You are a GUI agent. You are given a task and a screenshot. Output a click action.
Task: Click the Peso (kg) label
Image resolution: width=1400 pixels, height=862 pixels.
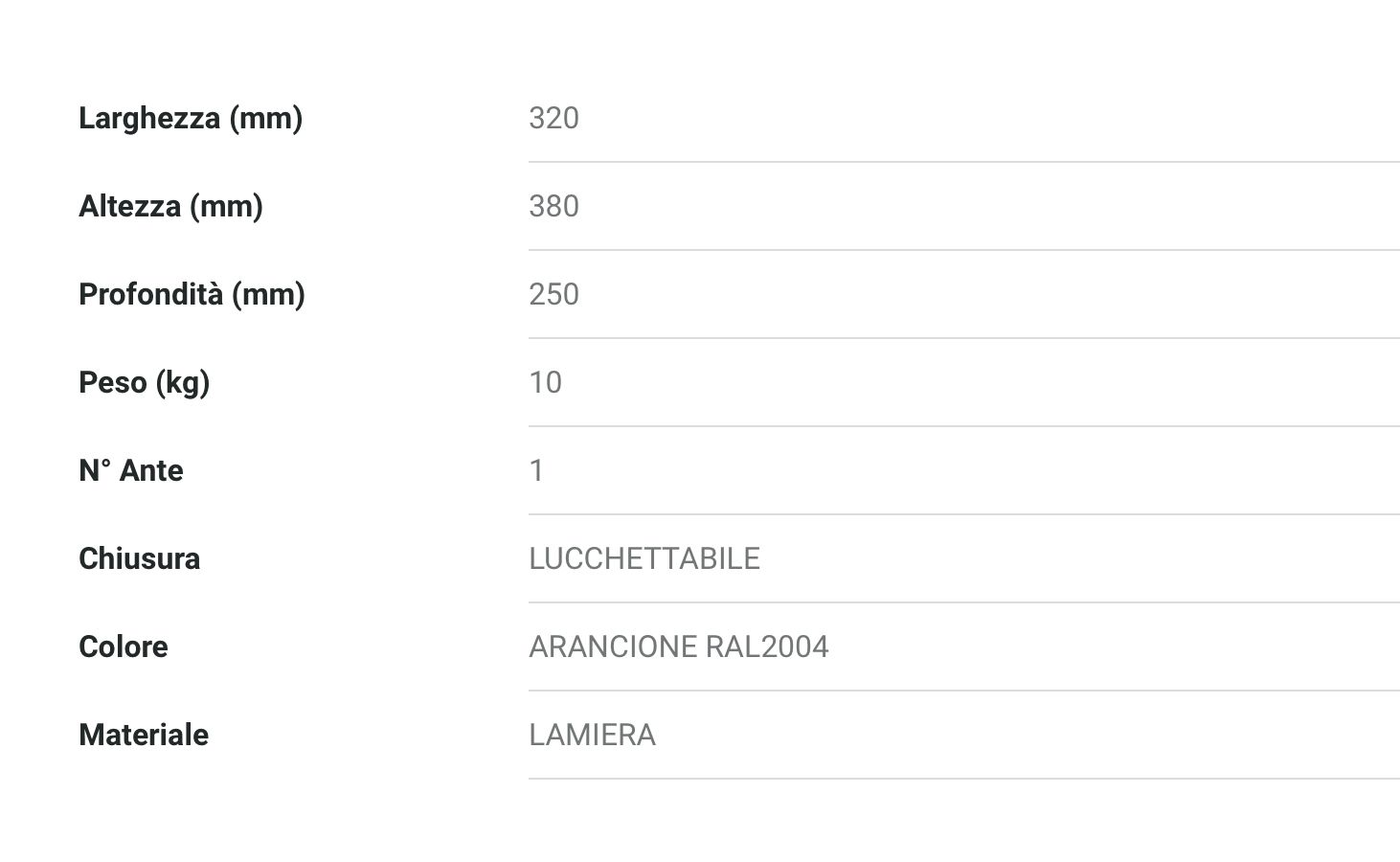(x=144, y=382)
